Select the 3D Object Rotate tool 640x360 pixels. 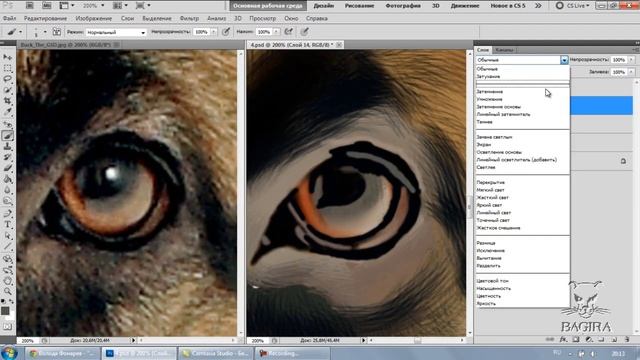[7, 259]
